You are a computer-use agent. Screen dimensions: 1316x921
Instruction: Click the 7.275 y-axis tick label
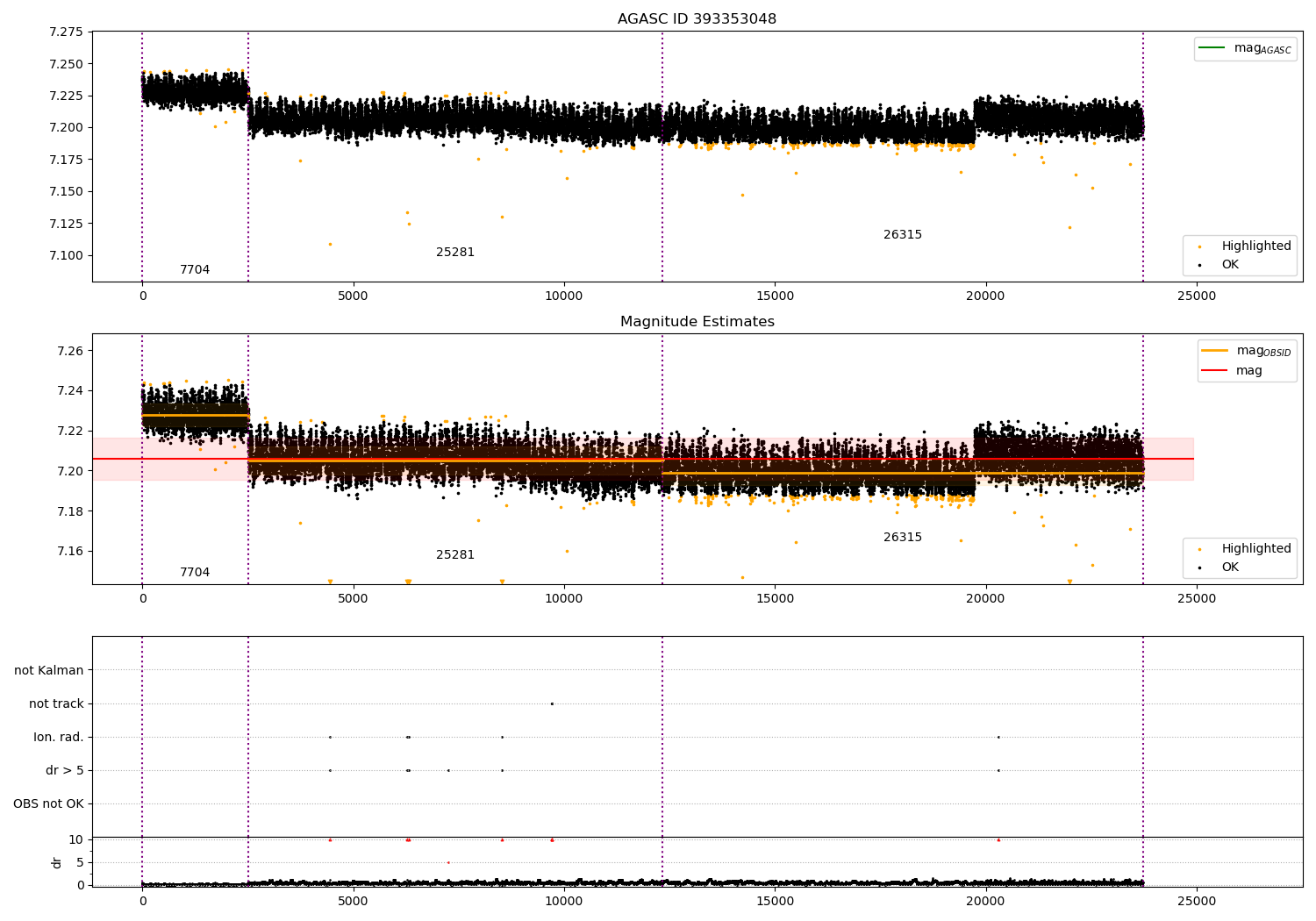66,32
